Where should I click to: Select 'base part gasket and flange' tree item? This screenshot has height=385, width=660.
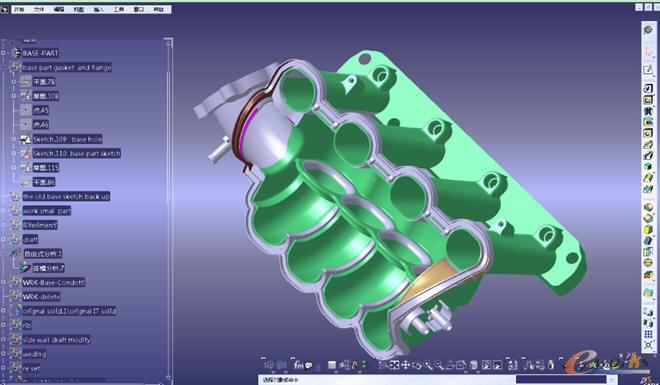pyautogui.click(x=67, y=67)
